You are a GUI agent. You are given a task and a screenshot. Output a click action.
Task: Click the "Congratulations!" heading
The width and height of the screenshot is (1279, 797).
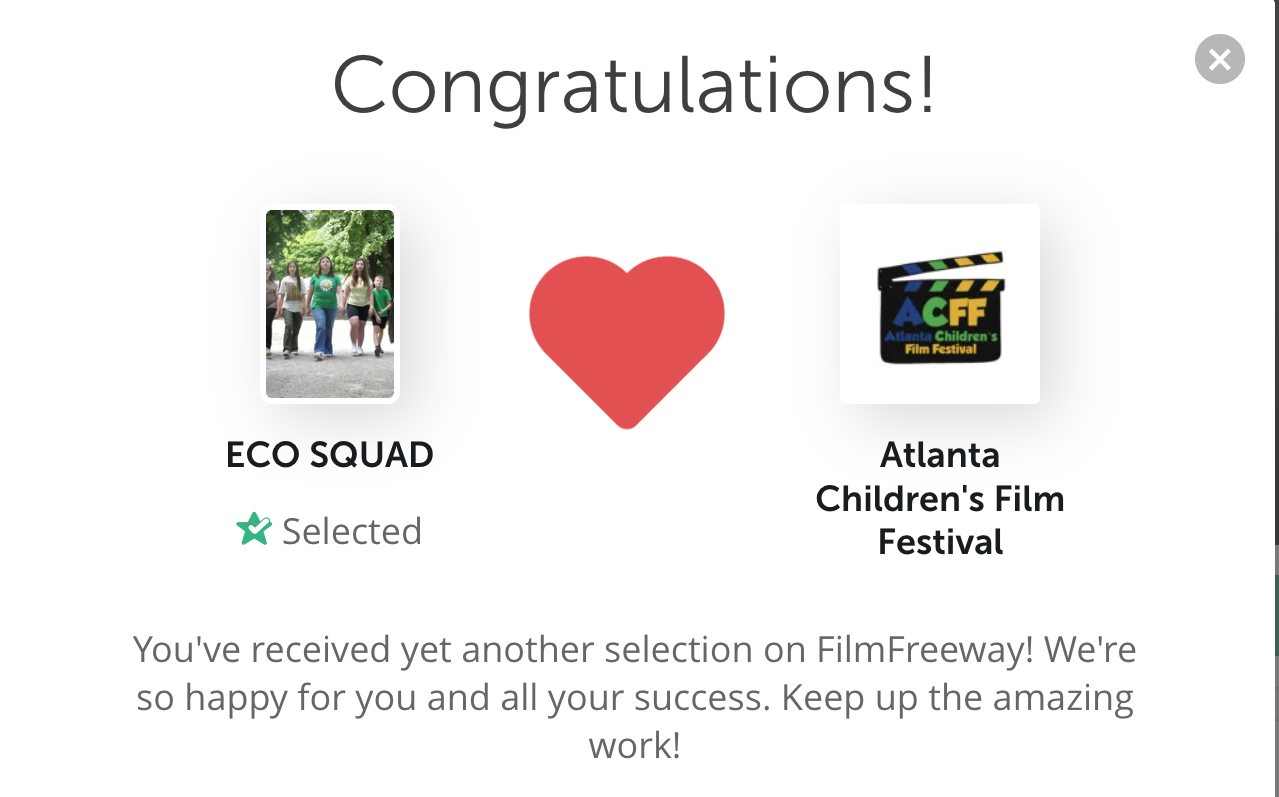(634, 85)
